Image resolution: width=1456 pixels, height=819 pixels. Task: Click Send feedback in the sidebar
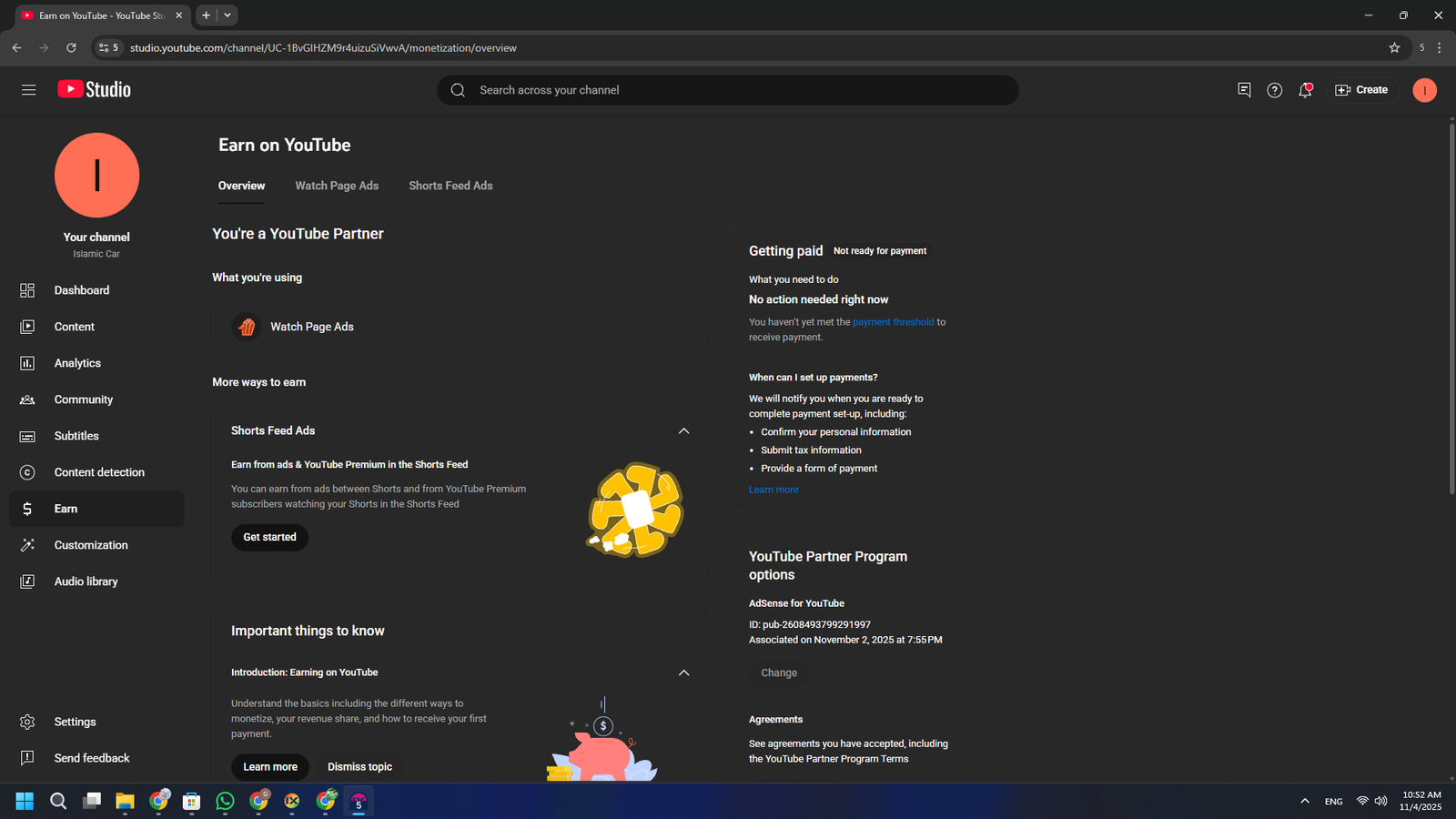[x=96, y=758]
